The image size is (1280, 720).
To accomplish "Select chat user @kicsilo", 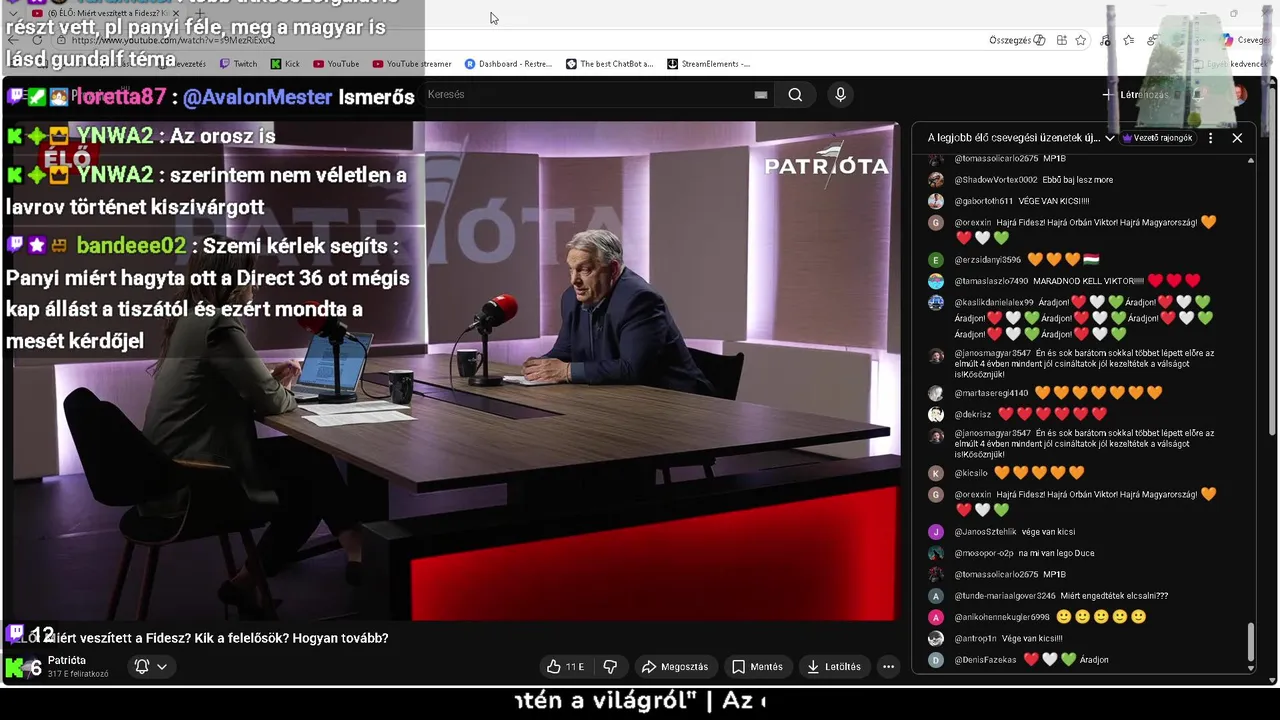I will (x=970, y=473).
